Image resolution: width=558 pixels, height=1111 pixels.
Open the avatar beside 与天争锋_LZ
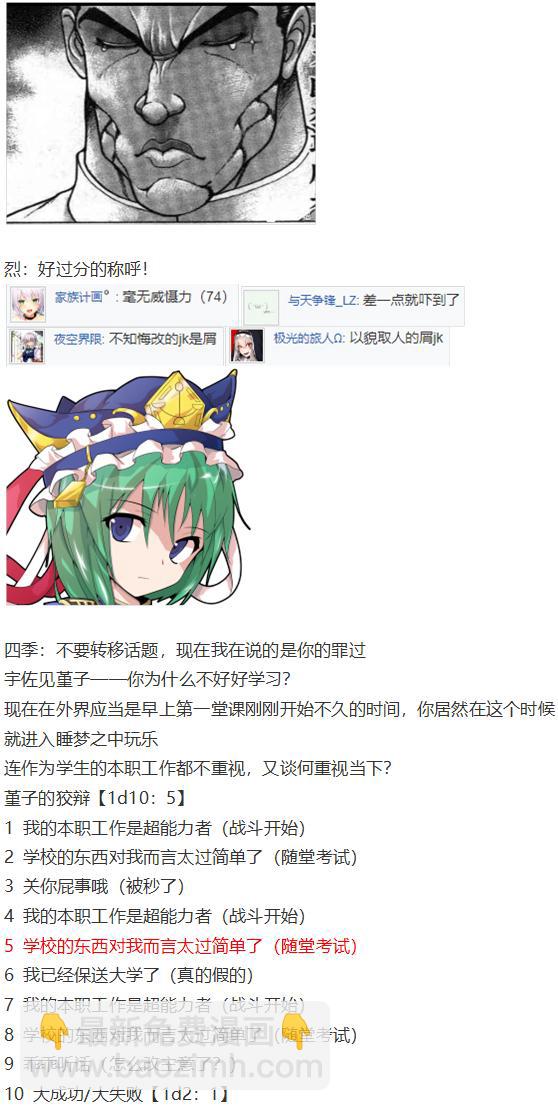[261, 305]
